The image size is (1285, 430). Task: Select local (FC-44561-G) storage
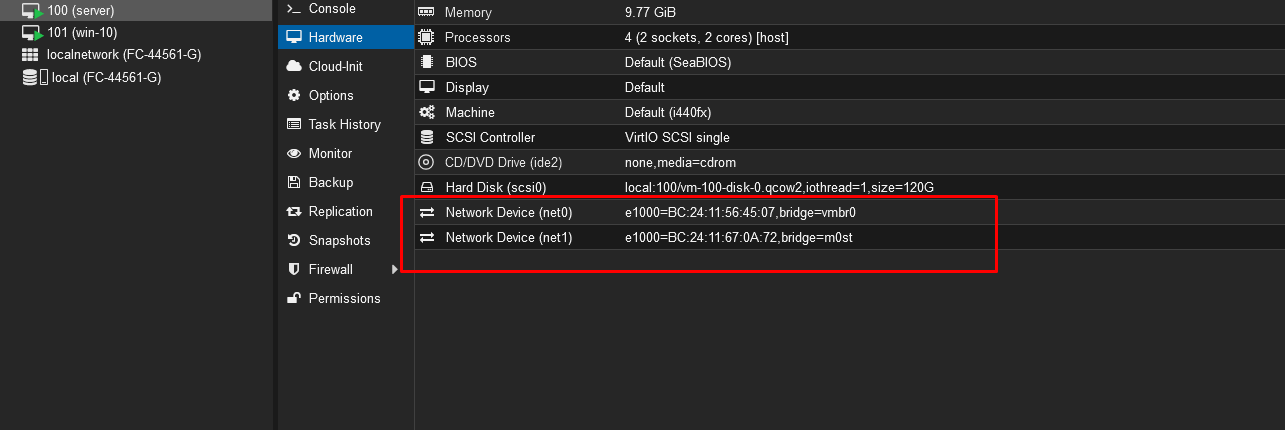106,78
